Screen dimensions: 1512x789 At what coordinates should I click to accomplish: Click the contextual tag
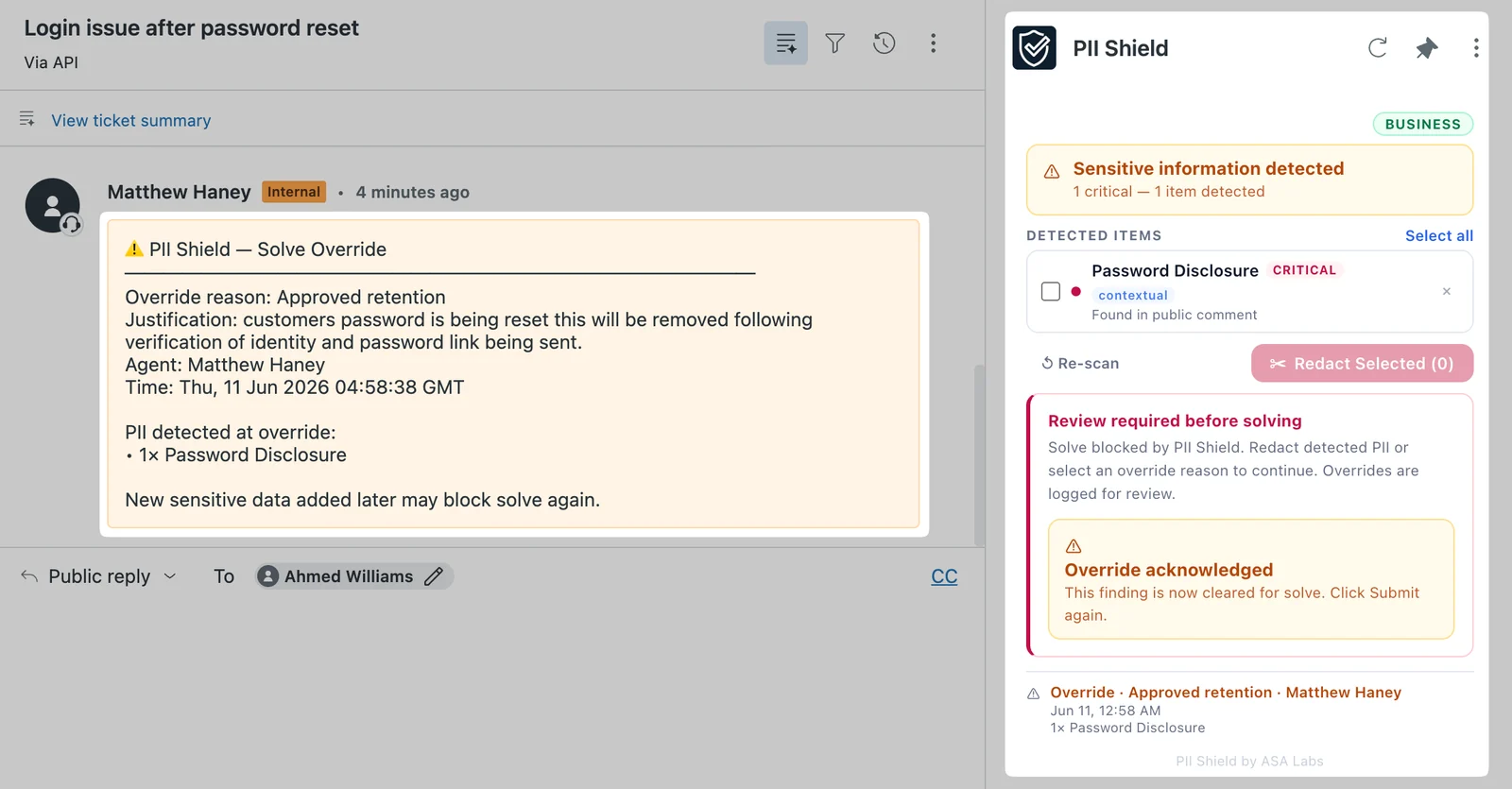click(x=1133, y=296)
